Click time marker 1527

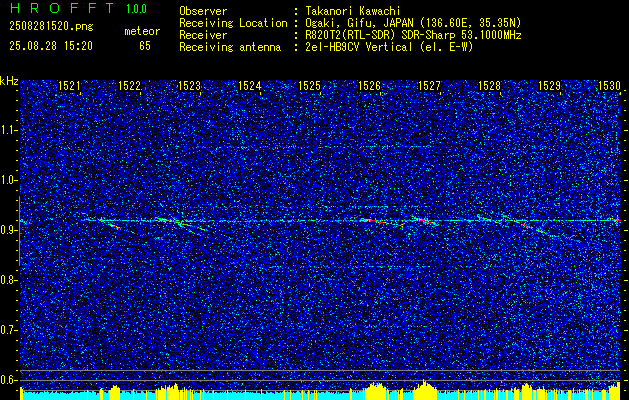tap(429, 86)
